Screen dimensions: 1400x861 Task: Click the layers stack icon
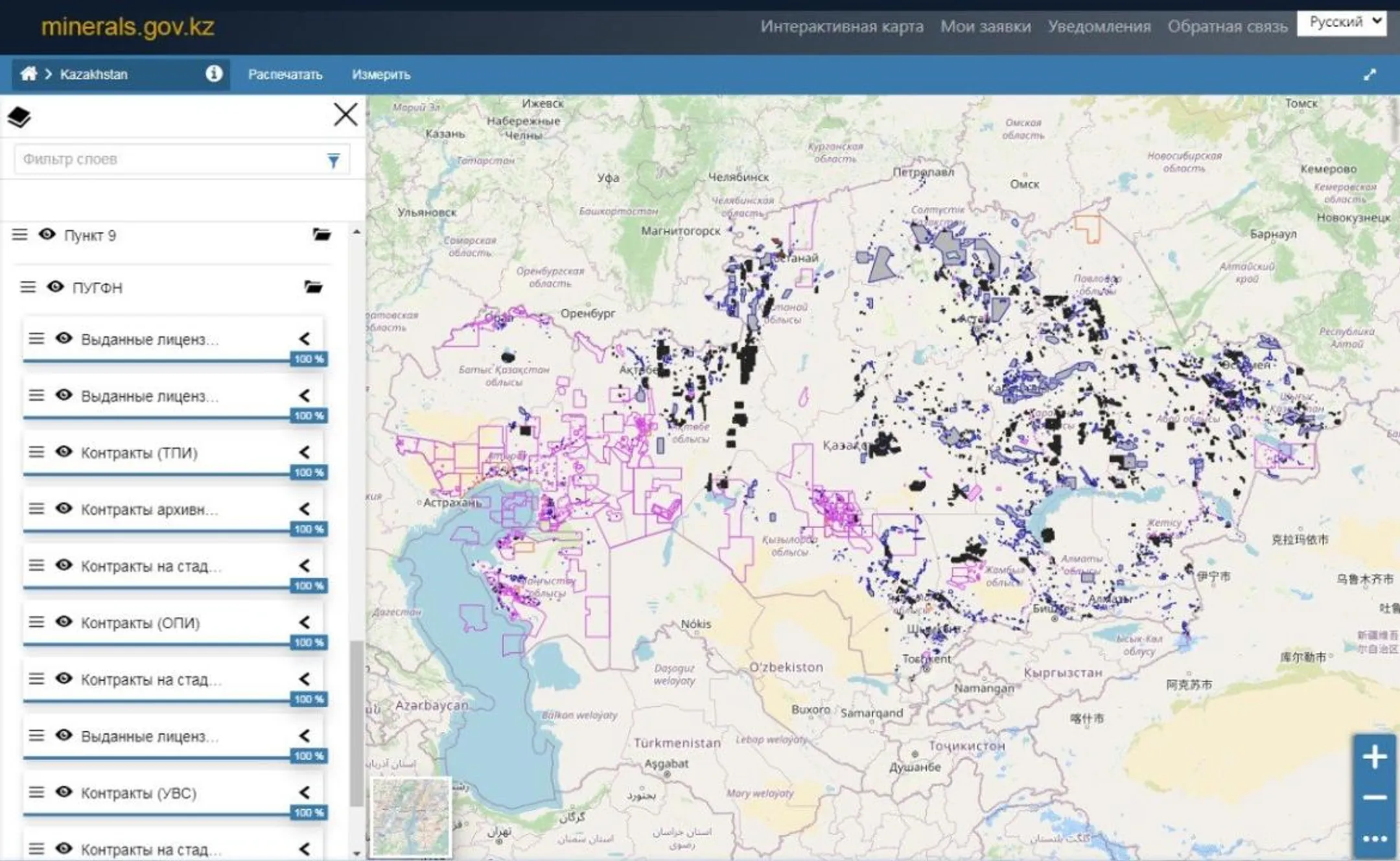[19, 117]
